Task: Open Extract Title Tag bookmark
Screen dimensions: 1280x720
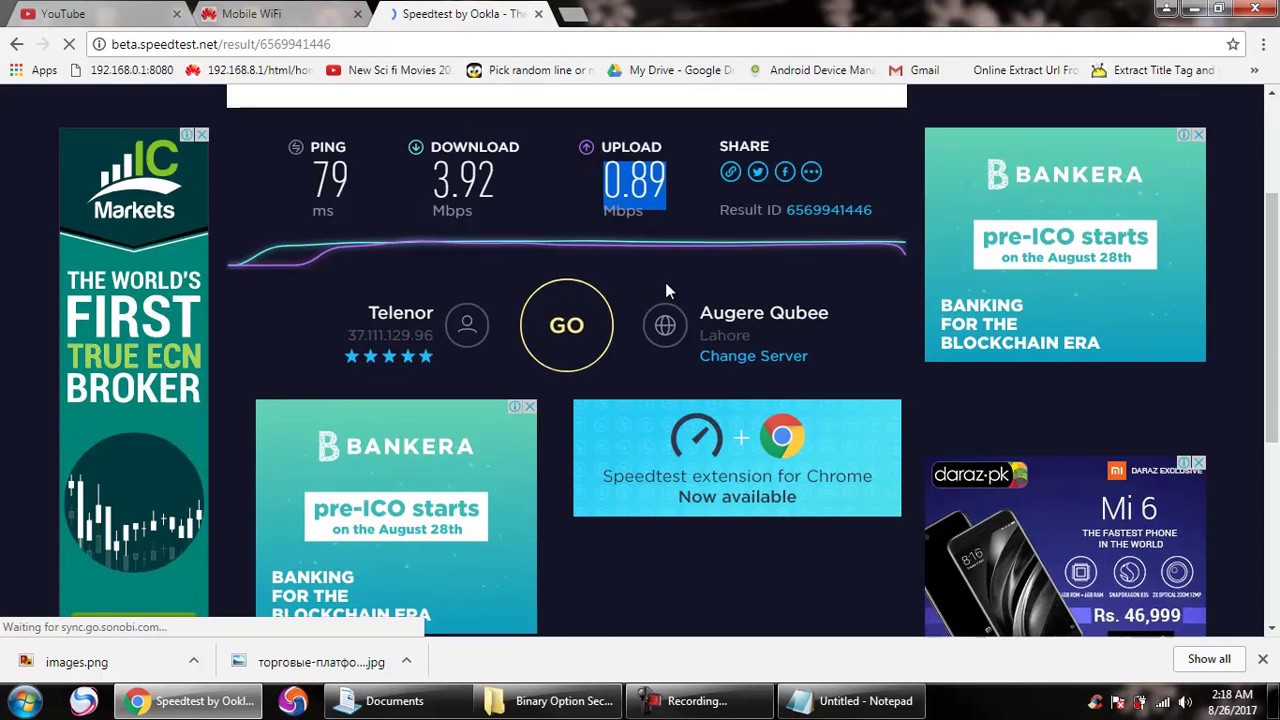Action: 1153,70
